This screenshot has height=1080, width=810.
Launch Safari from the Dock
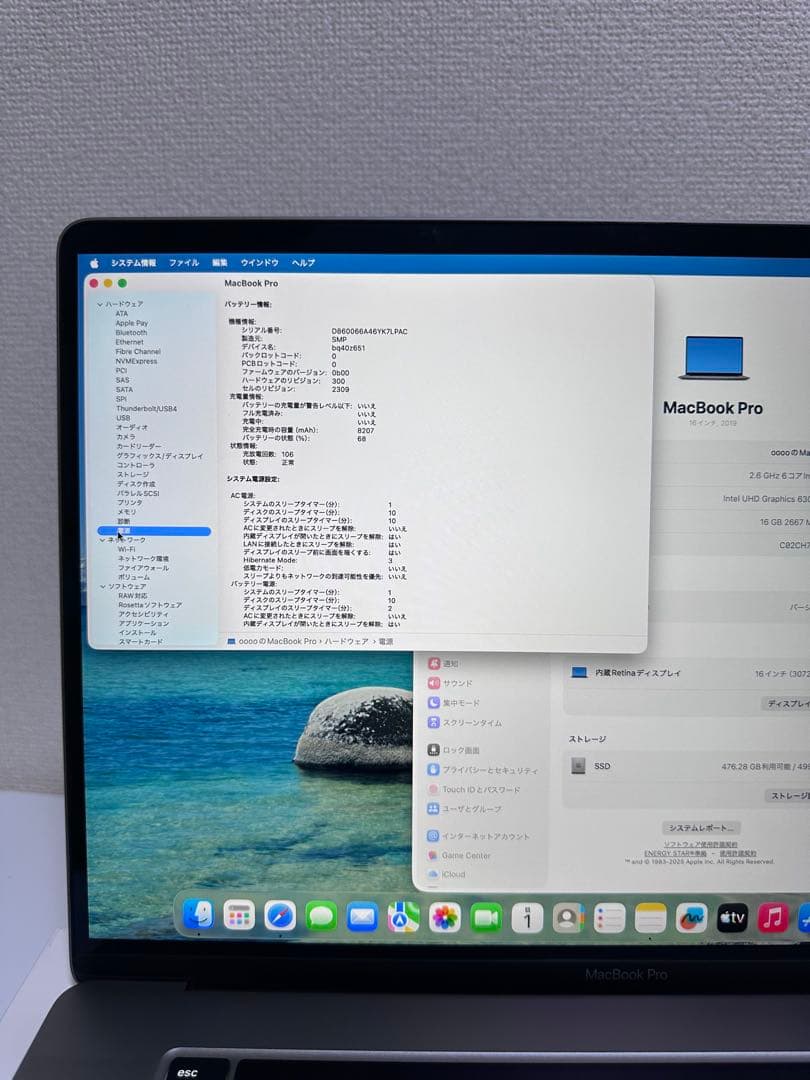pos(280,915)
